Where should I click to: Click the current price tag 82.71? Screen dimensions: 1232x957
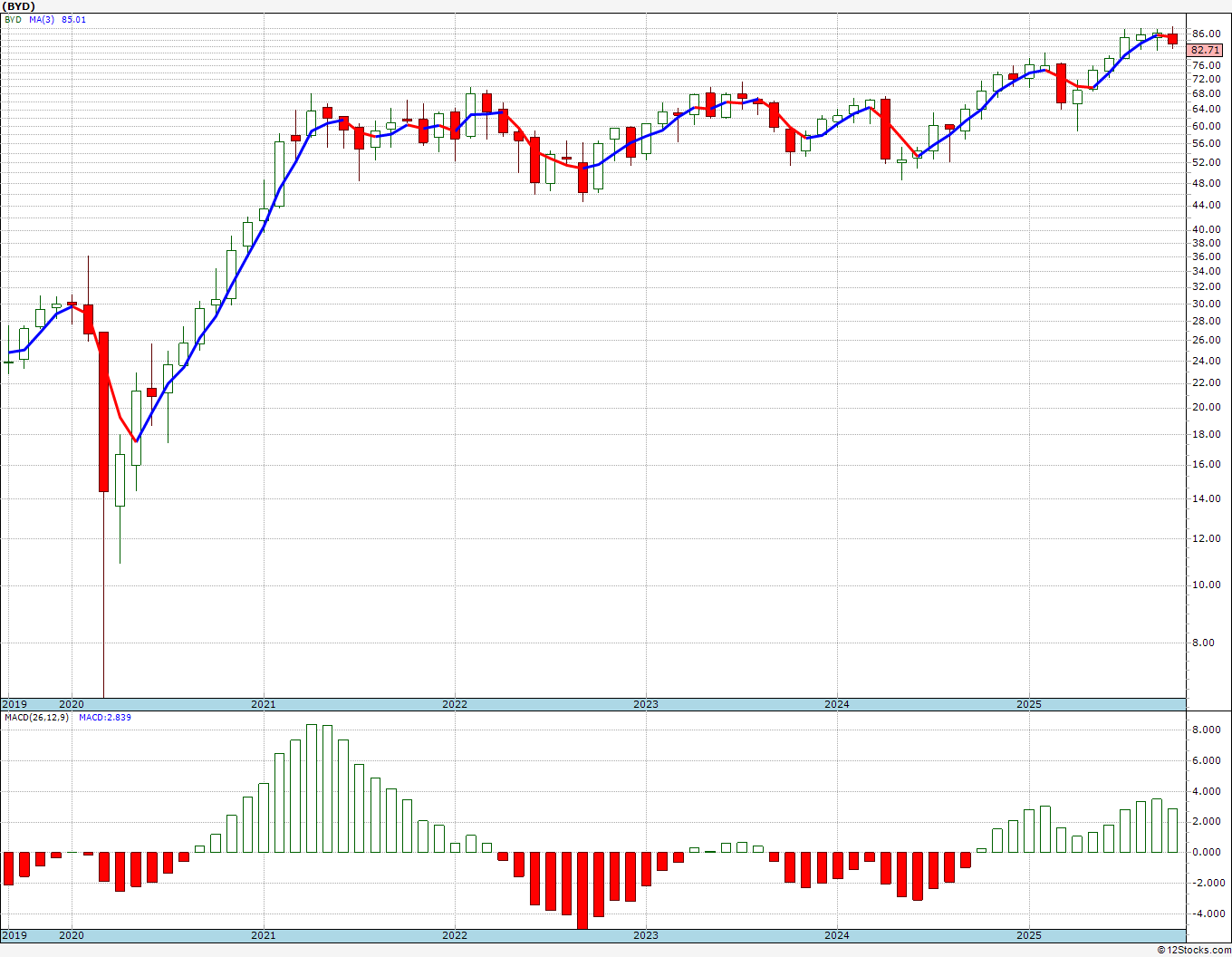point(1205,51)
